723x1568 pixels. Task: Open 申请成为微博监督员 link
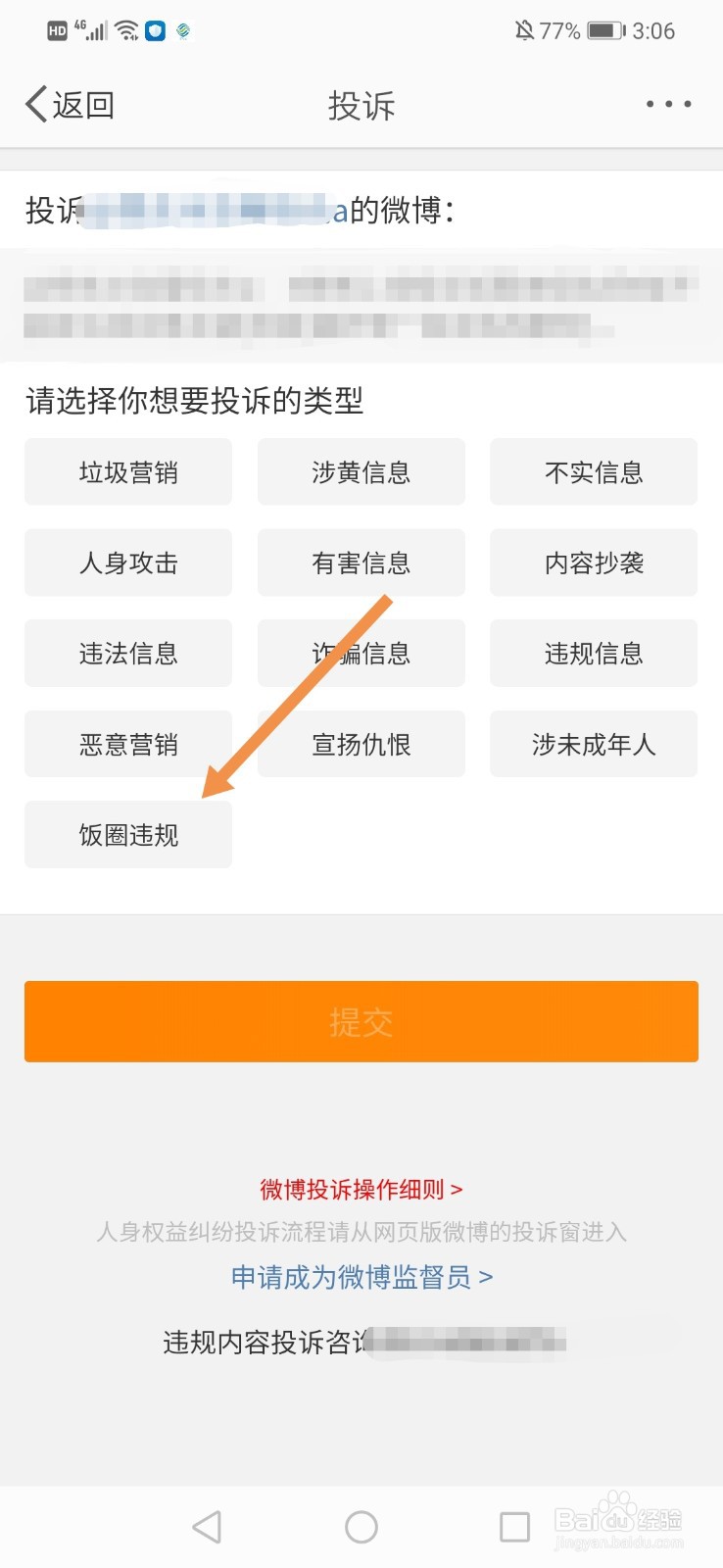pyautogui.click(x=361, y=1277)
